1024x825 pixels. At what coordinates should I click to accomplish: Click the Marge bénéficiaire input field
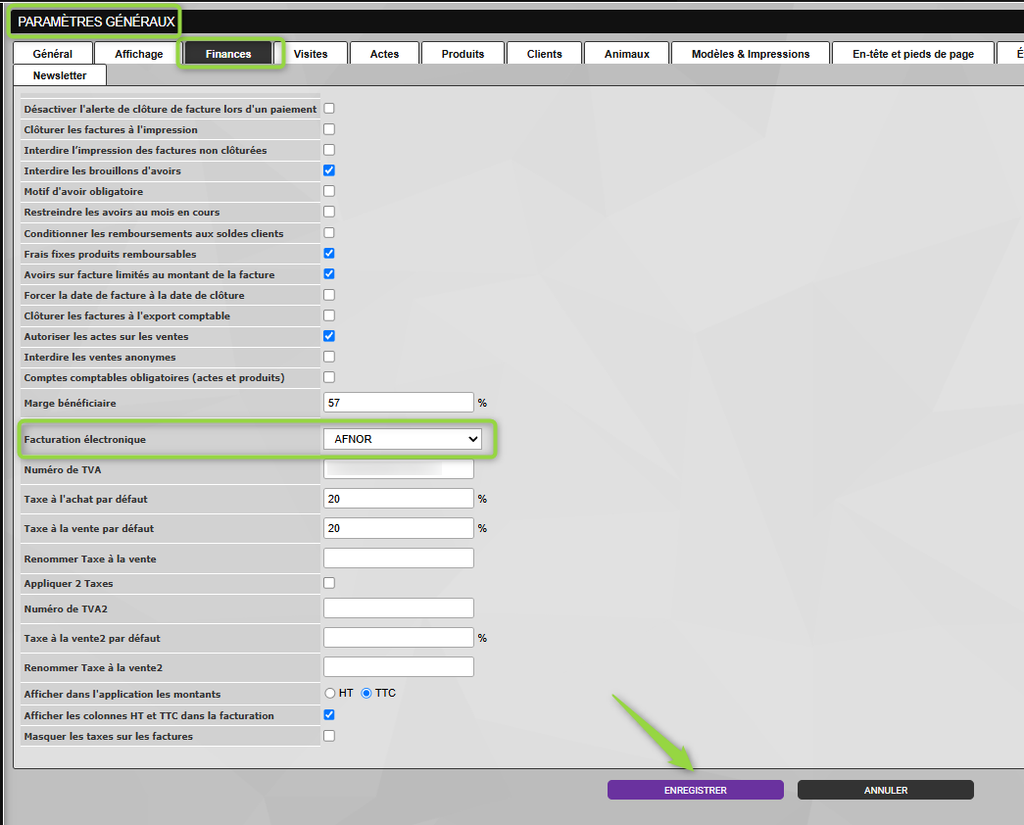(398, 402)
